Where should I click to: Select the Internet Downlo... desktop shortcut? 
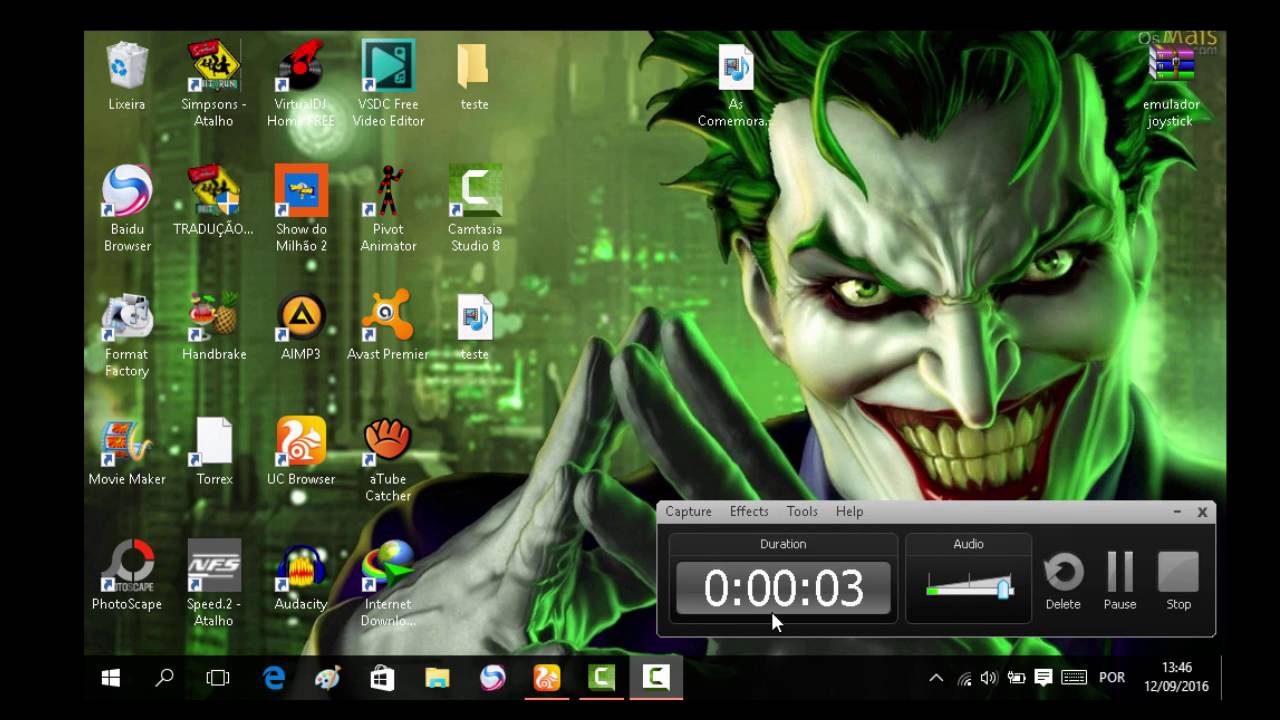388,583
